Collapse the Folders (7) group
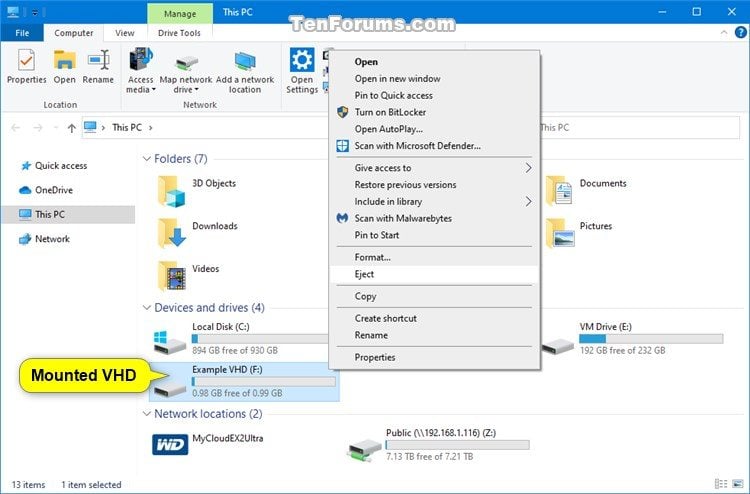The image size is (750, 494). (147, 159)
